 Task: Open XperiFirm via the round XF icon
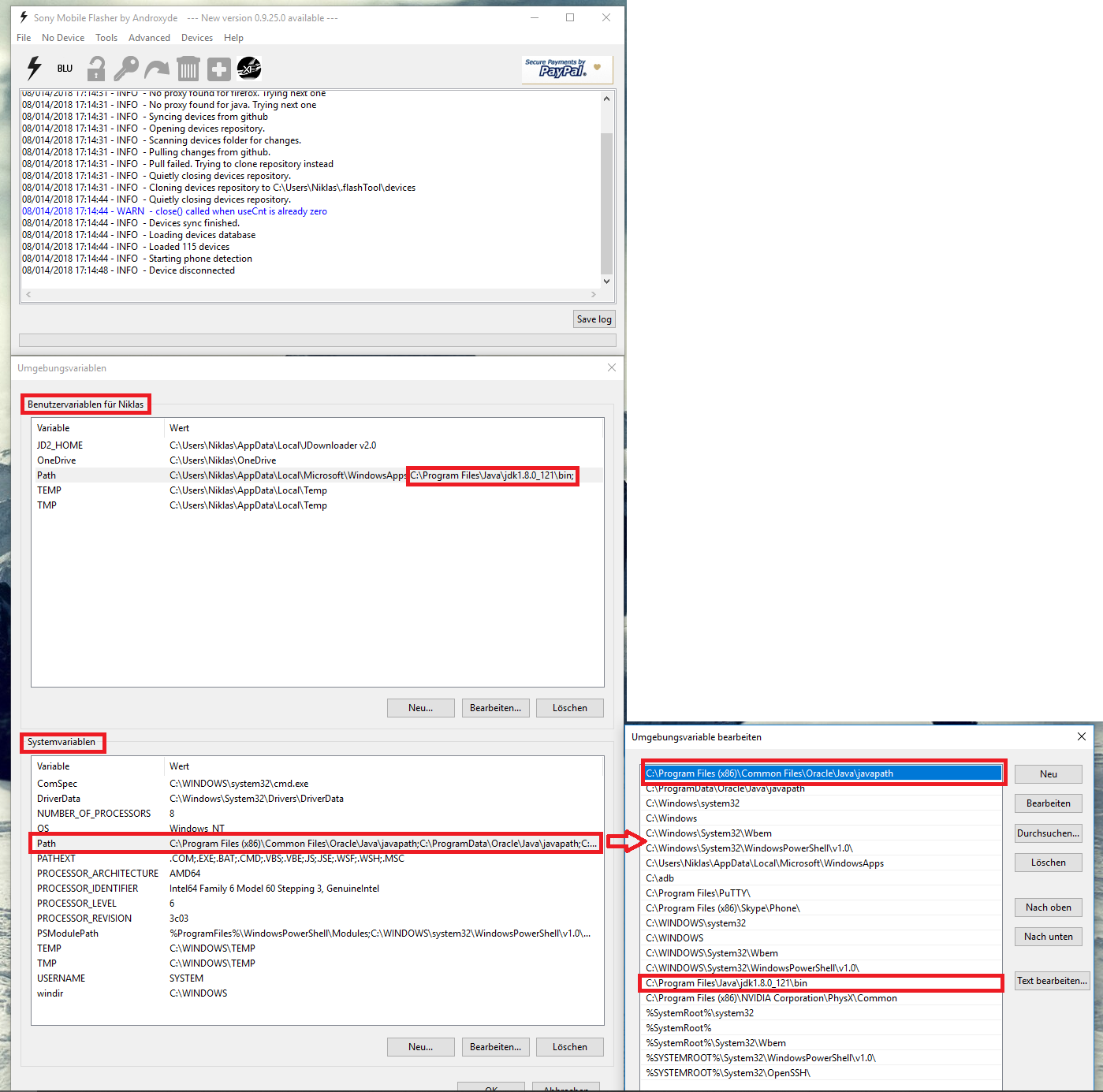tap(249, 69)
